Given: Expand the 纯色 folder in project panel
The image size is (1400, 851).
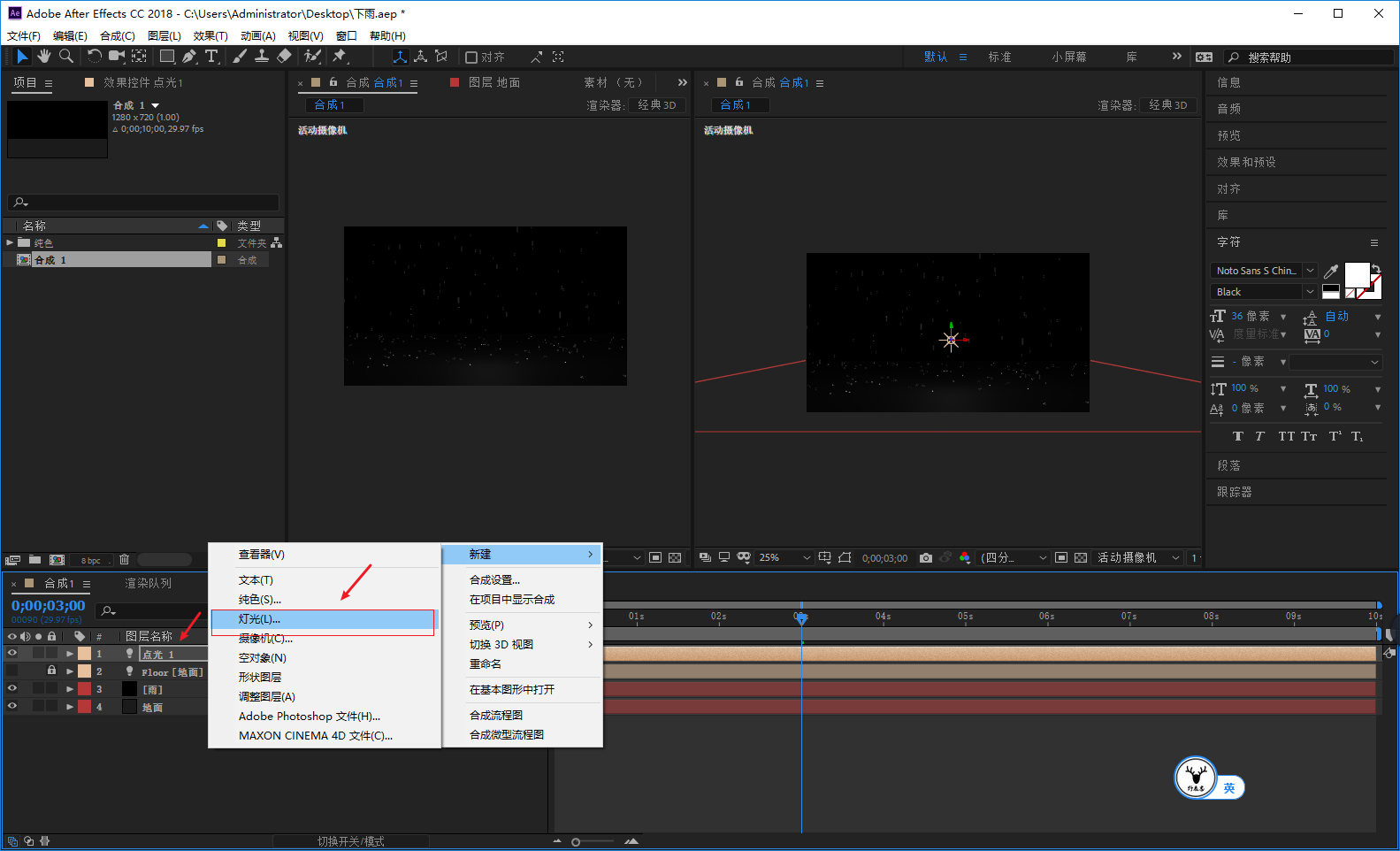Looking at the screenshot, I should pyautogui.click(x=10, y=242).
